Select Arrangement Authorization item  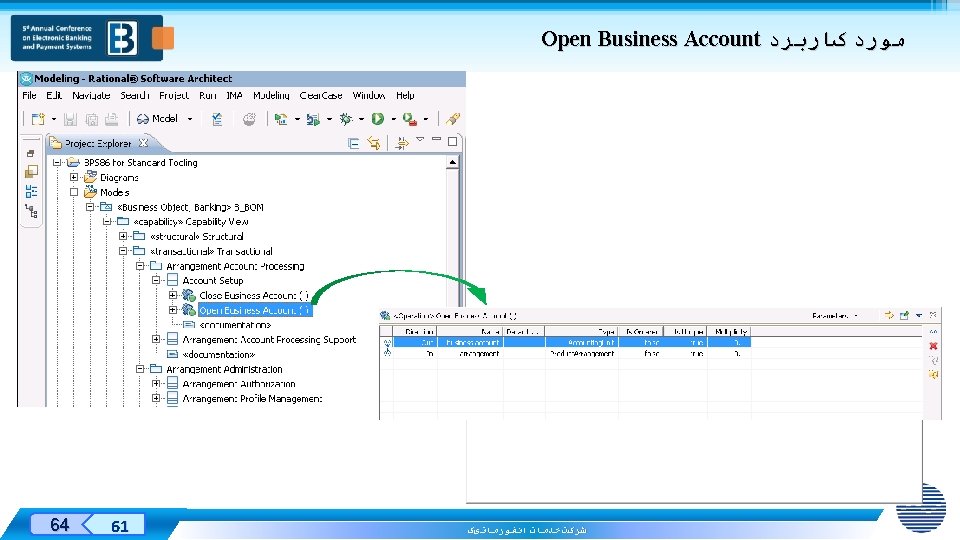point(239,384)
